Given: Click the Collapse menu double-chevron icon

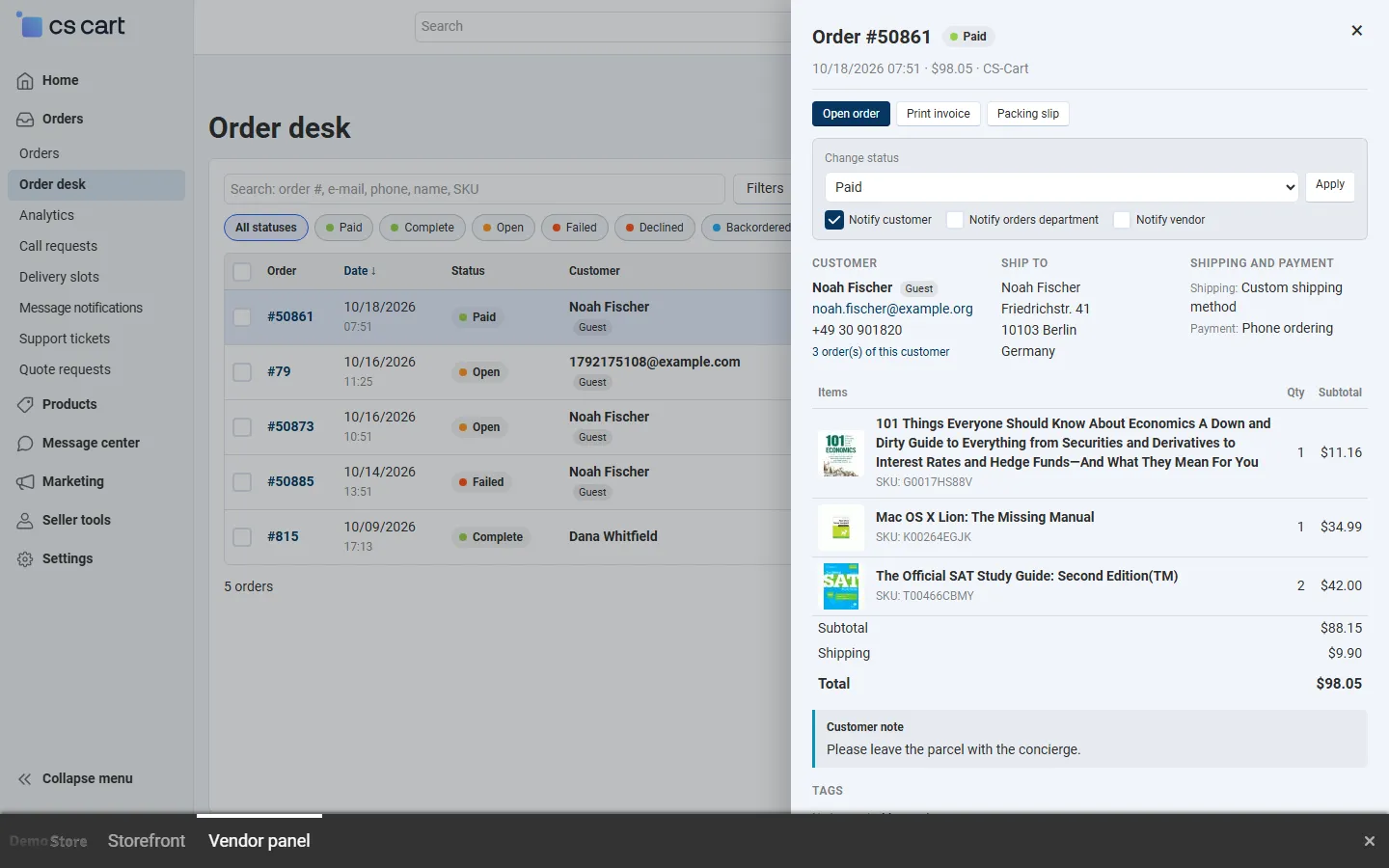Looking at the screenshot, I should (25, 779).
